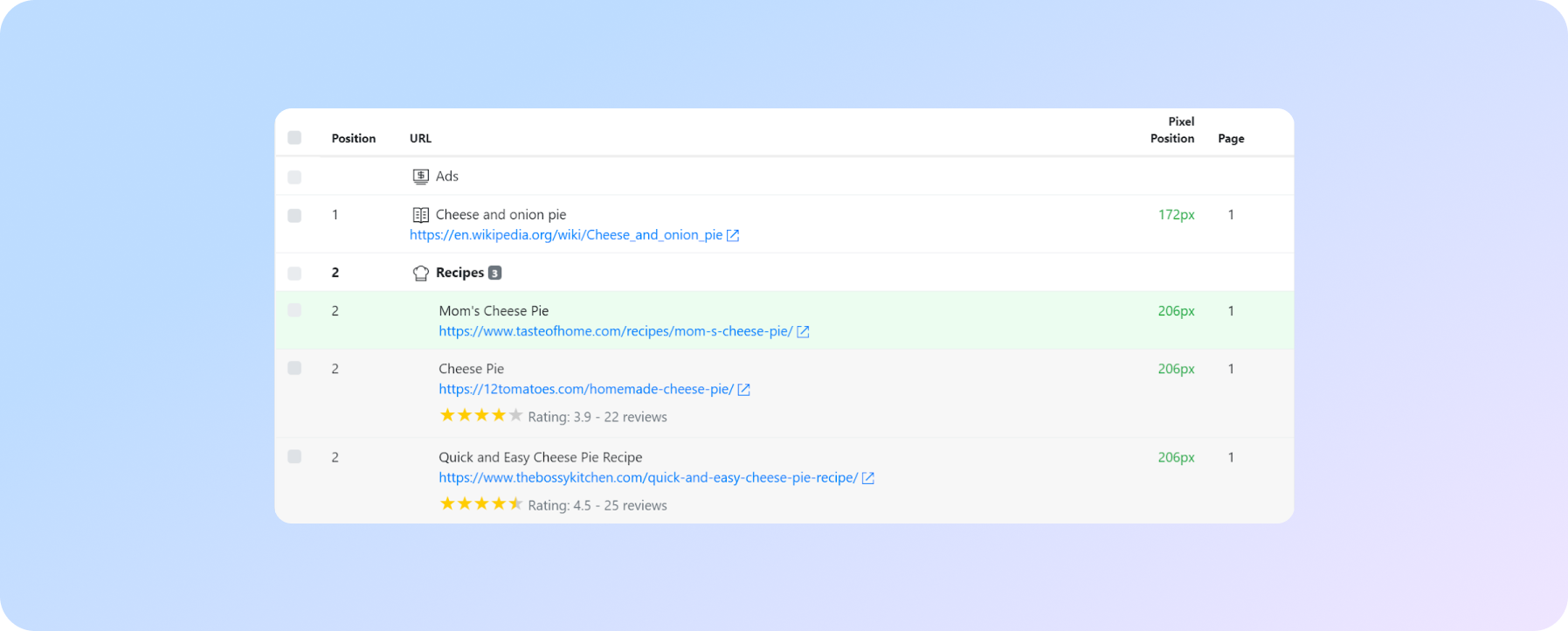The image size is (1568, 631).
Task: Select the Mom's Cheese Pie row checkbox
Action: tap(294, 310)
